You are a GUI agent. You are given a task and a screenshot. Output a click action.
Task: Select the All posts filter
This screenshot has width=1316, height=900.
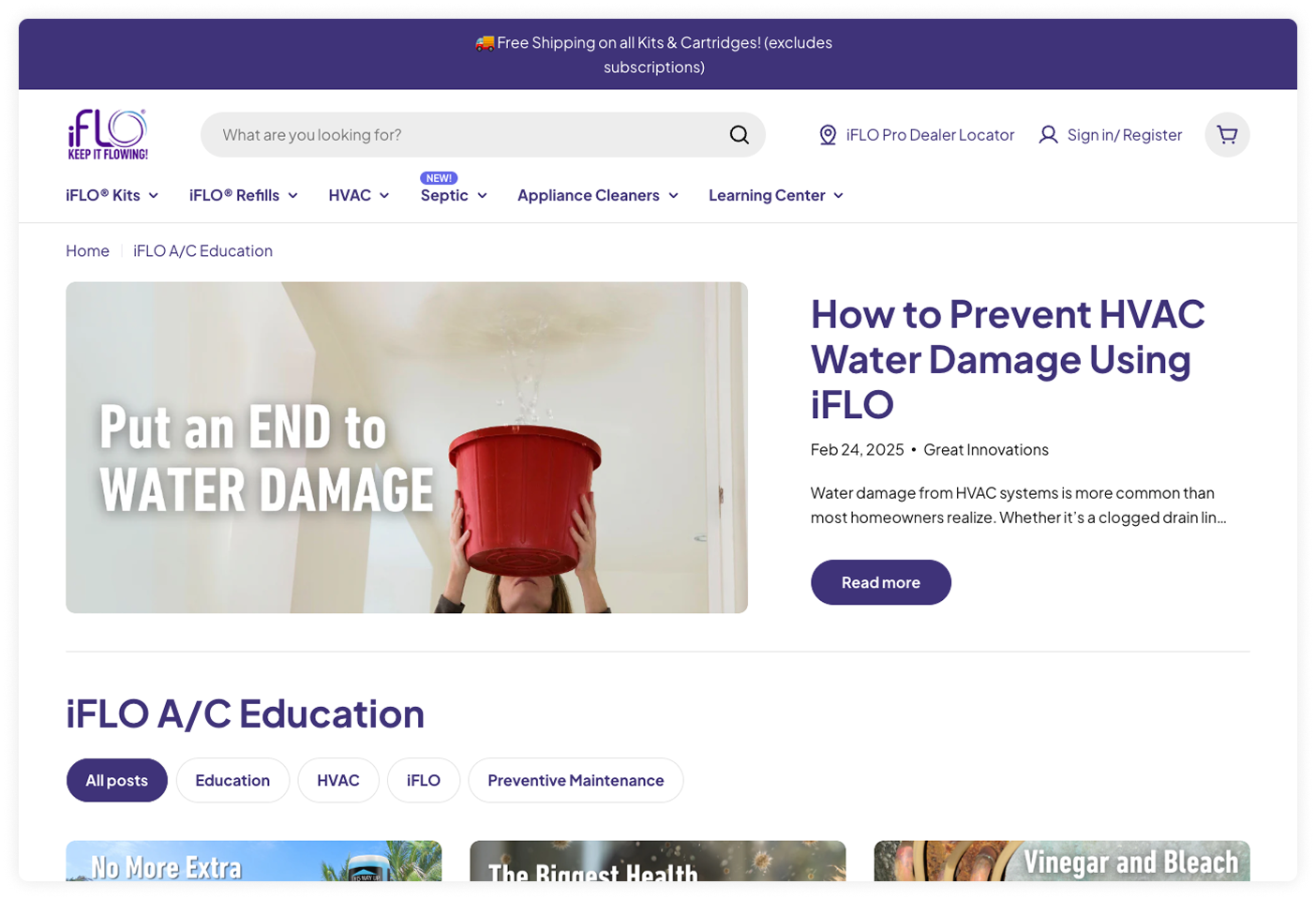pyautogui.click(x=117, y=780)
